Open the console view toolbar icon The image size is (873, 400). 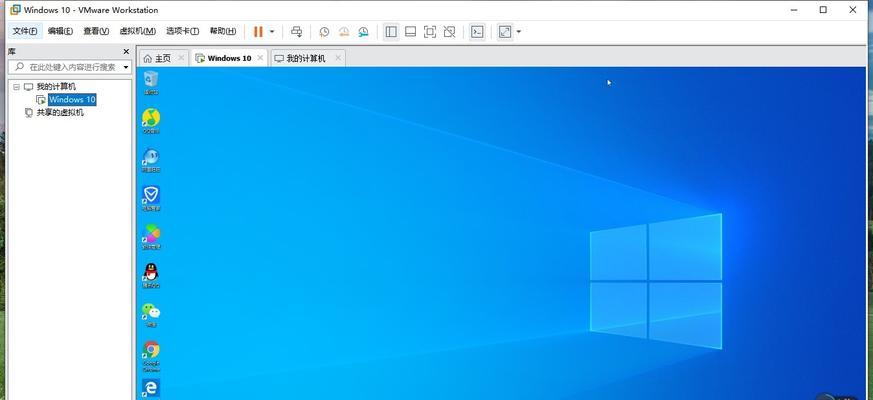pyautogui.click(x=477, y=32)
